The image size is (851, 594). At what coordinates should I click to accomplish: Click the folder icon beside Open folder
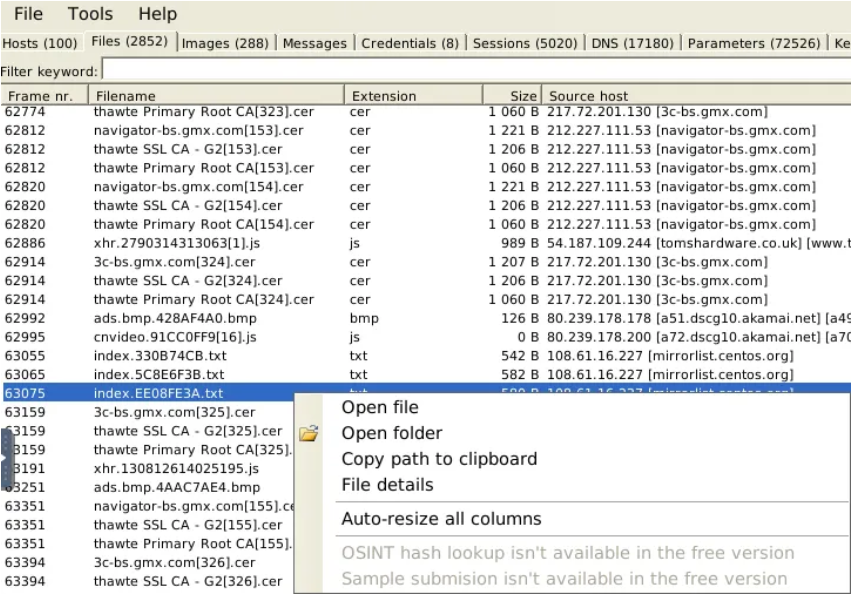pos(309,433)
